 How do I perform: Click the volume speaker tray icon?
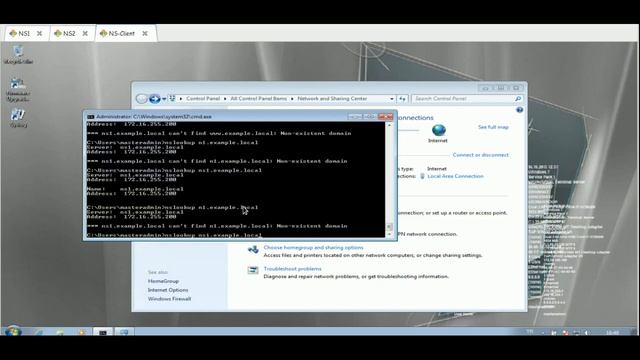coord(587,333)
